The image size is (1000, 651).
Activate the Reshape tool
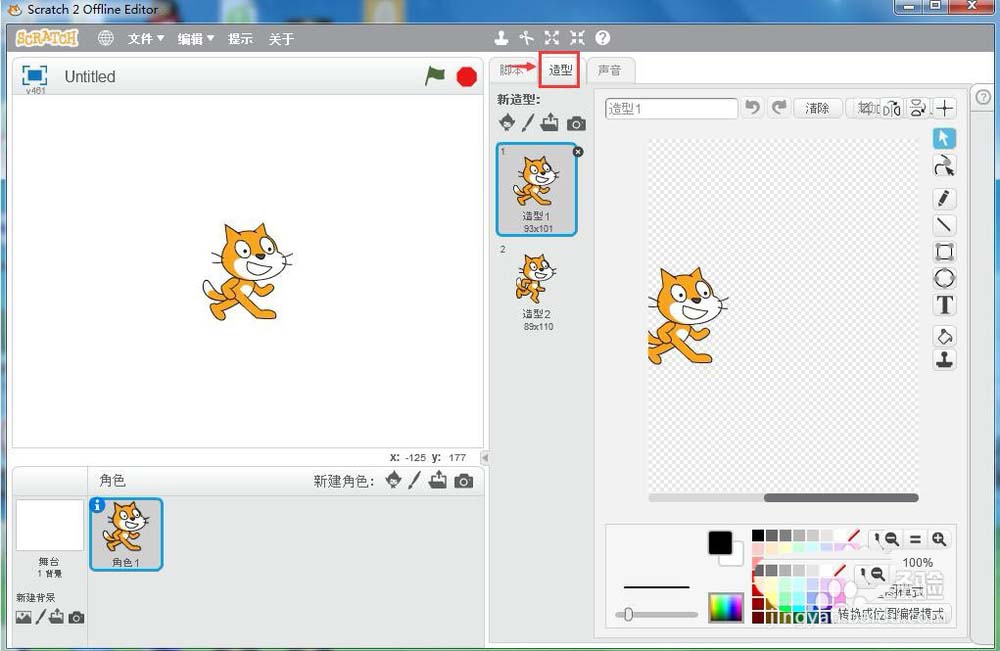[944, 166]
